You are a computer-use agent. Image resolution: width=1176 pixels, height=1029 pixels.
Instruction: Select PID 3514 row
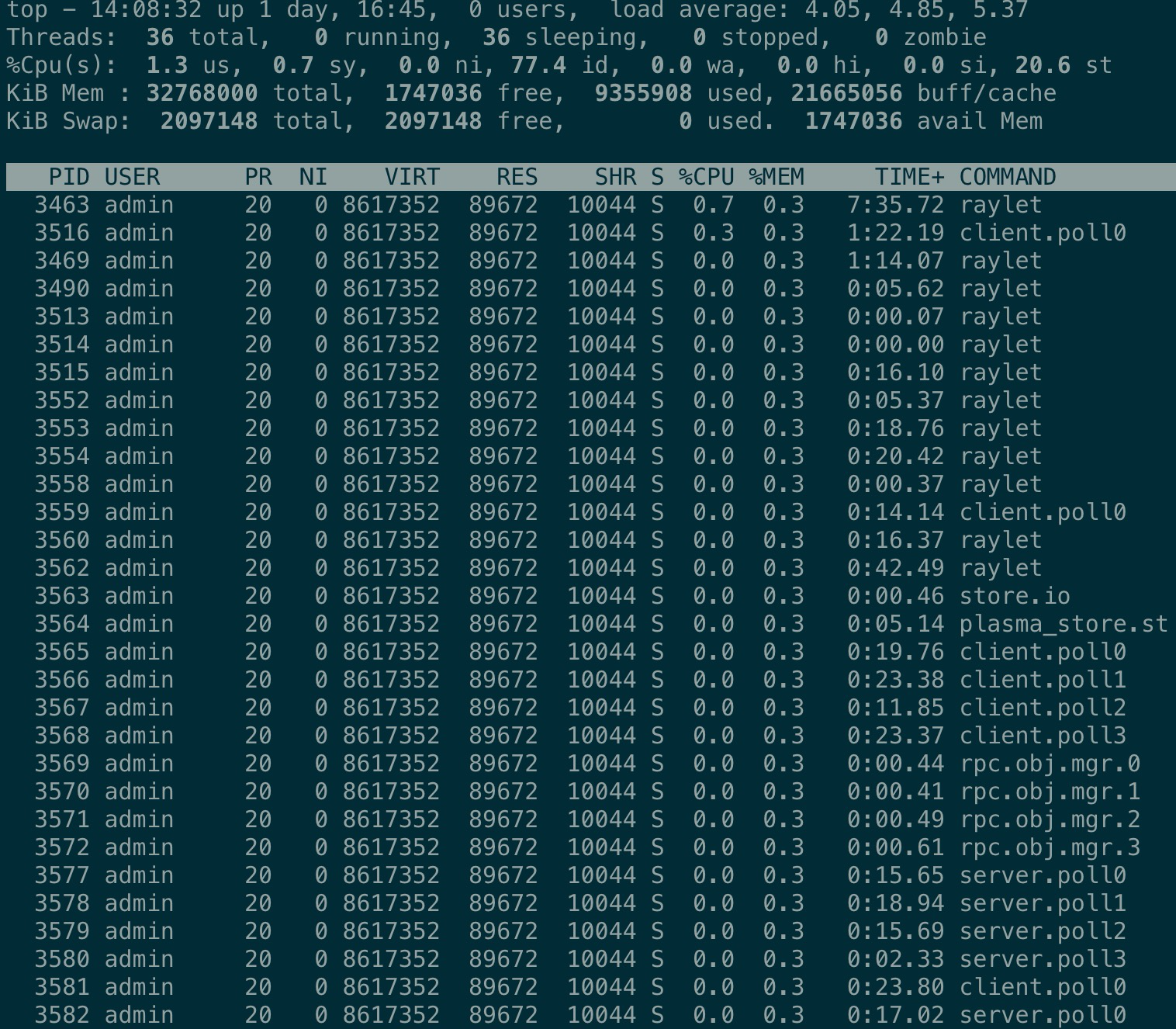[588, 345]
